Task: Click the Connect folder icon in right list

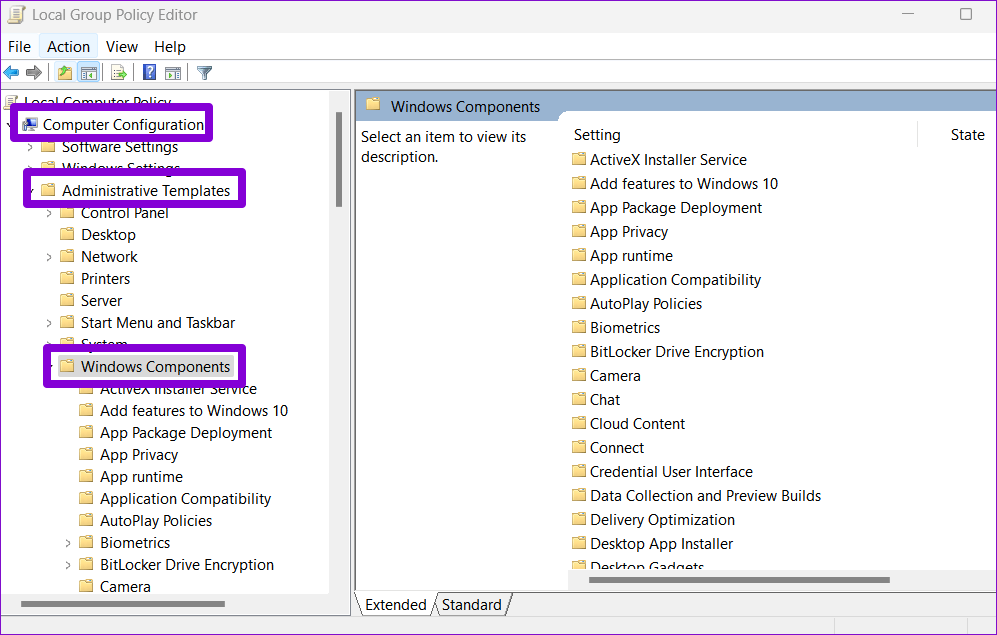Action: [579, 447]
